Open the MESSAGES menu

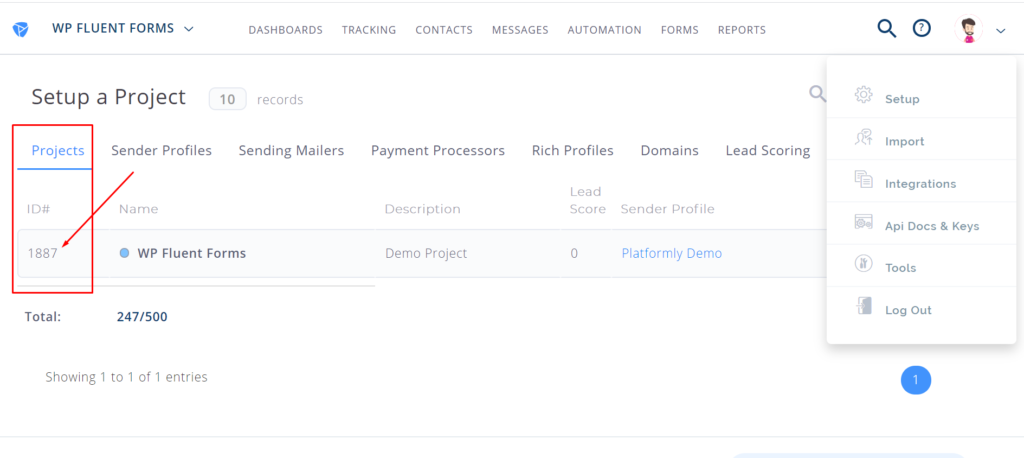click(x=520, y=30)
